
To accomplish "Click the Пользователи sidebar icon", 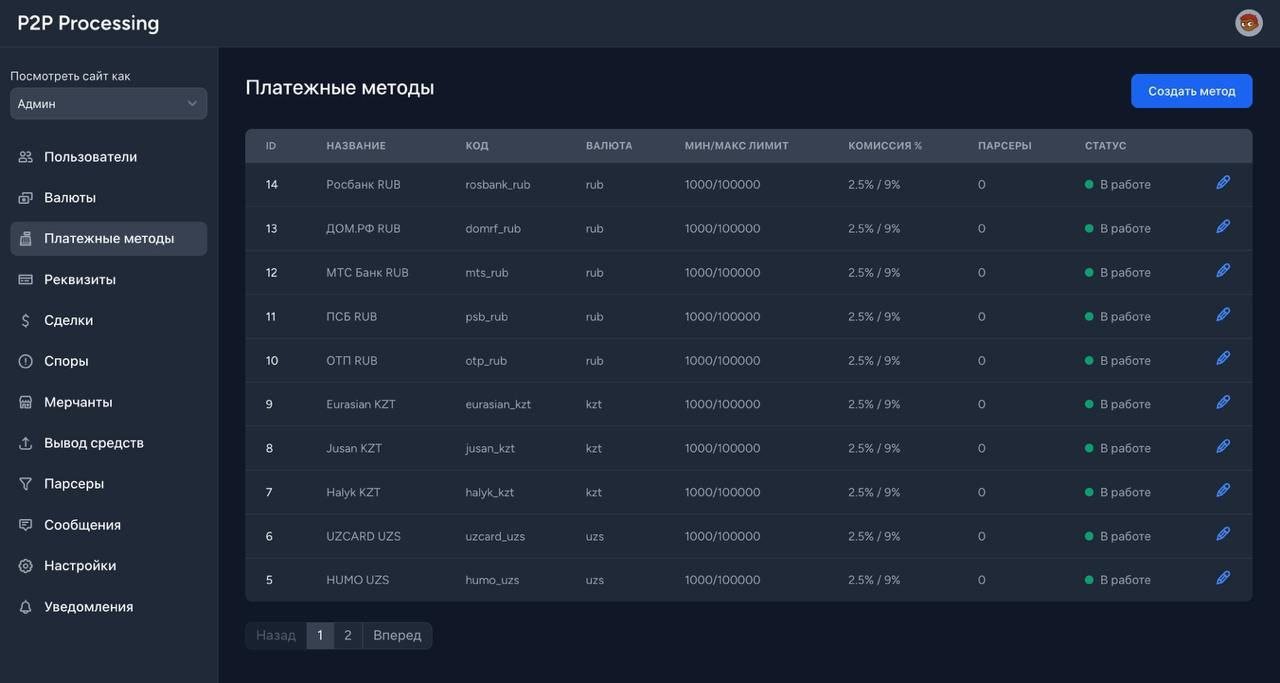I will (26, 157).
